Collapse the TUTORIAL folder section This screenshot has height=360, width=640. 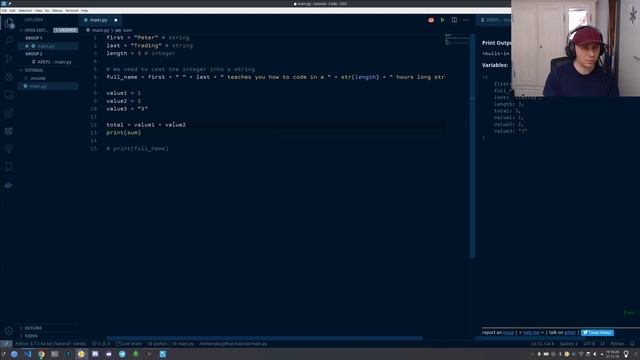pyautogui.click(x=33, y=70)
